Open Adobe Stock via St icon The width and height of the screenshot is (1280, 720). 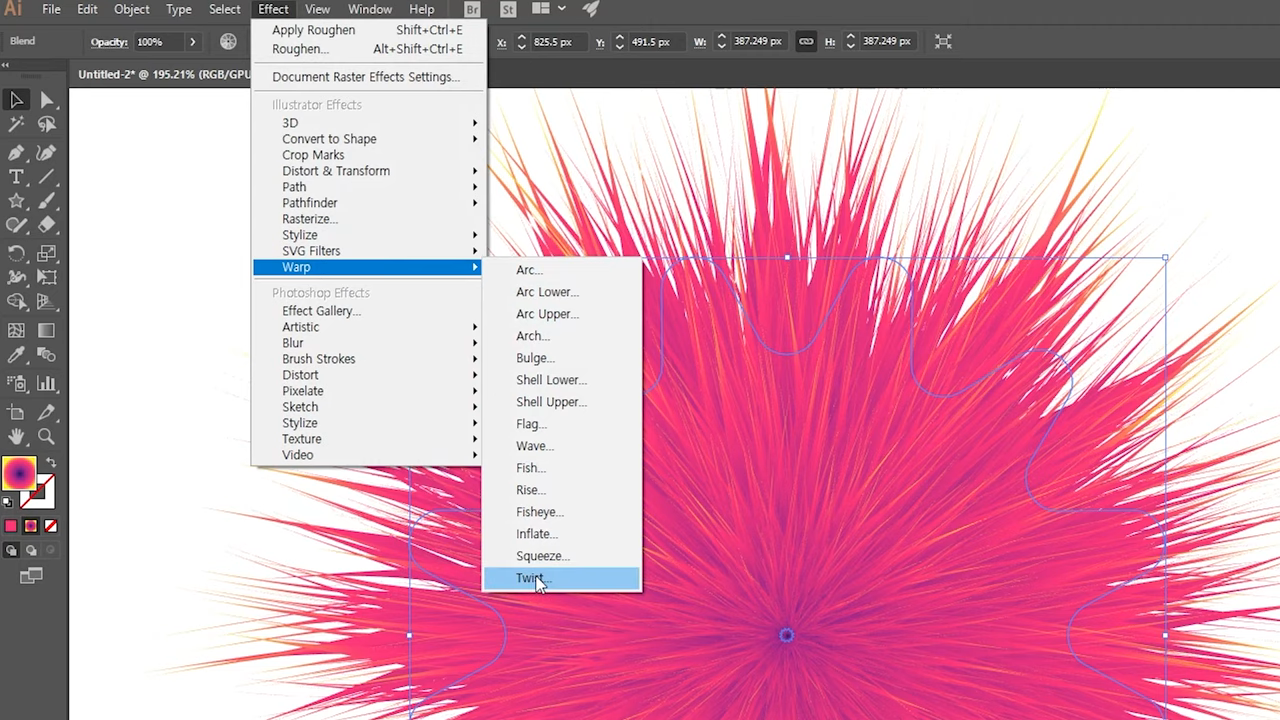coord(508,9)
